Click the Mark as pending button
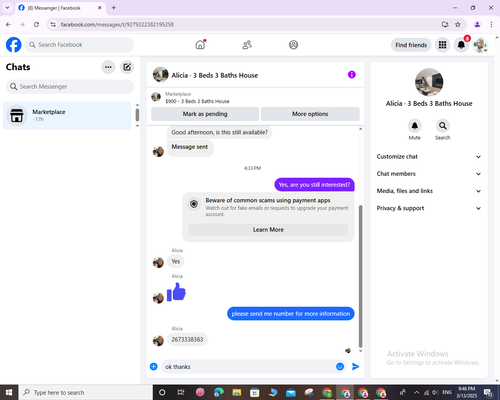Image resolution: width=500 pixels, height=400 pixels. tap(205, 114)
